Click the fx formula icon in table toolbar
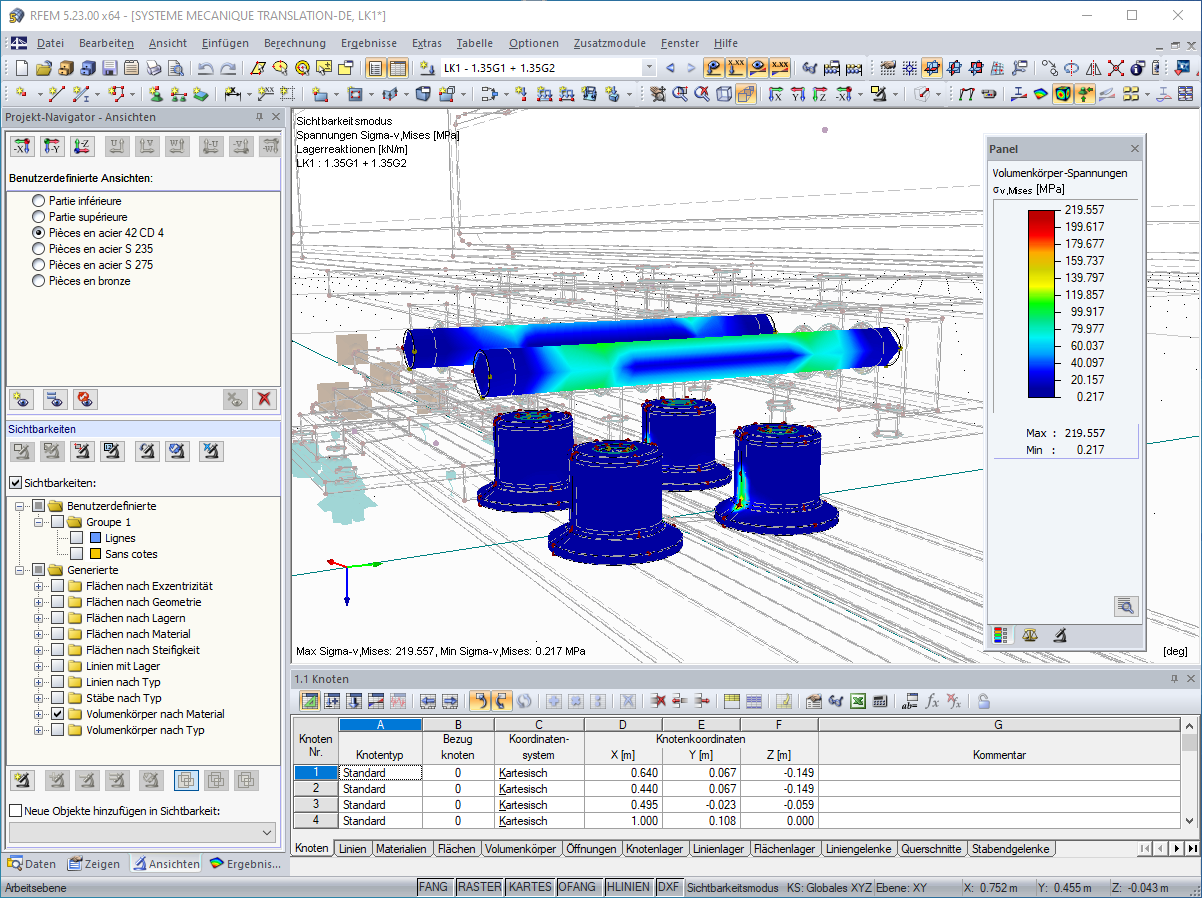This screenshot has height=898, width=1202. [932, 701]
